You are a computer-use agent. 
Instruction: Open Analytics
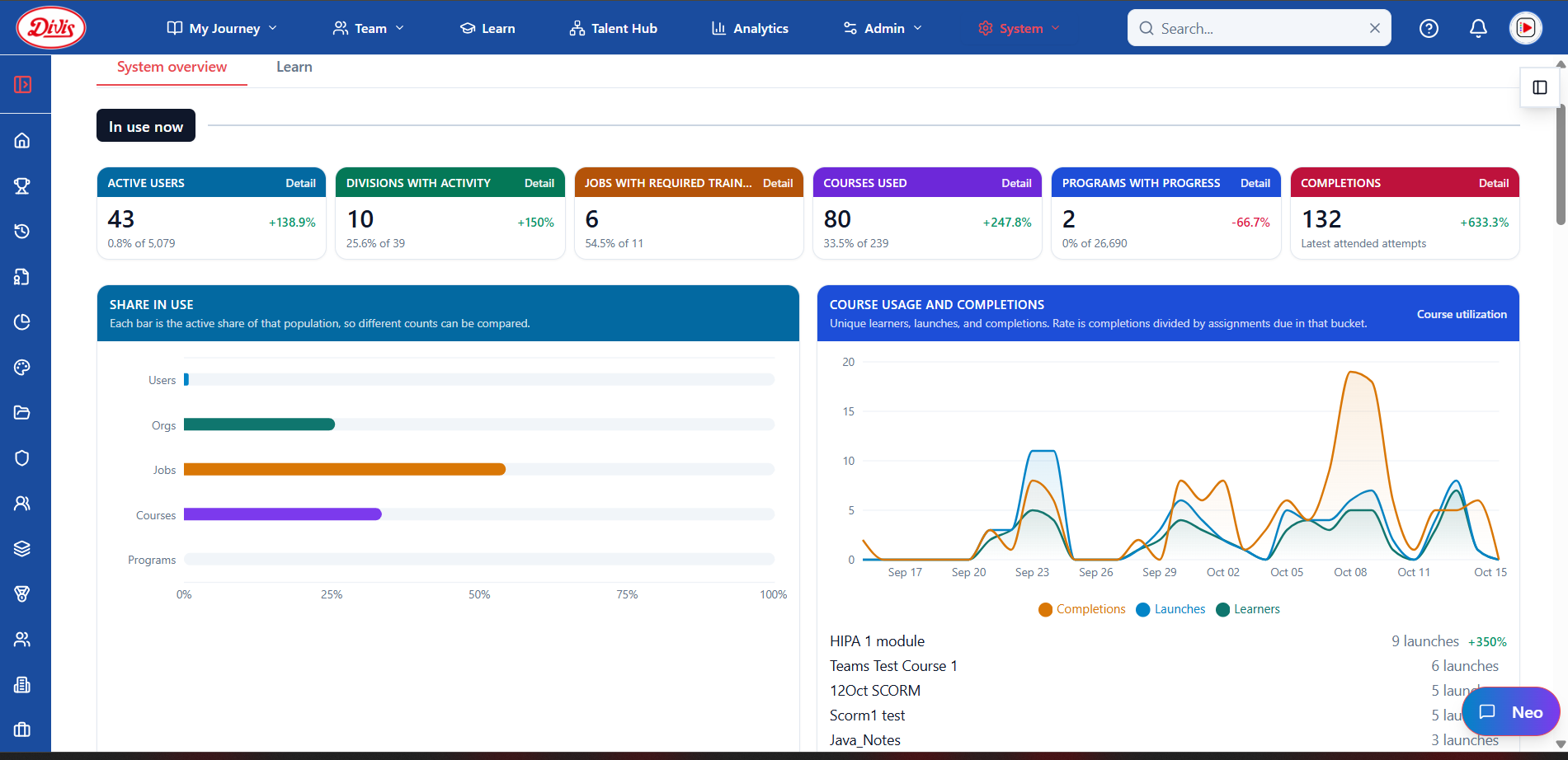[x=750, y=28]
